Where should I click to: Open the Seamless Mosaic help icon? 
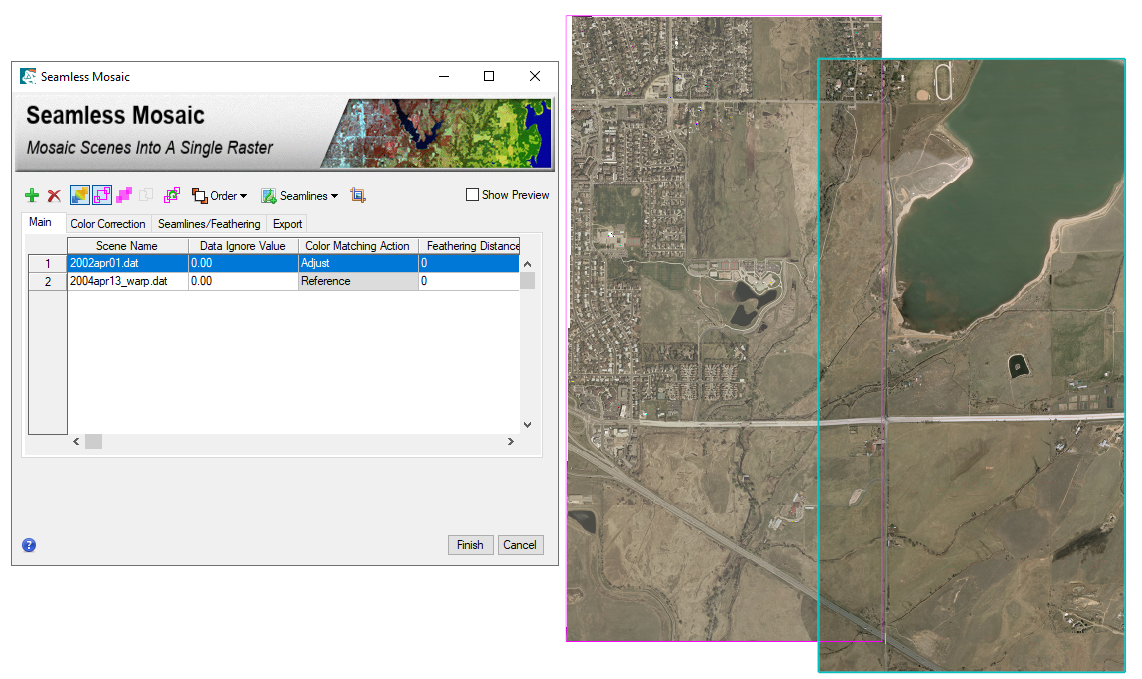[29, 545]
